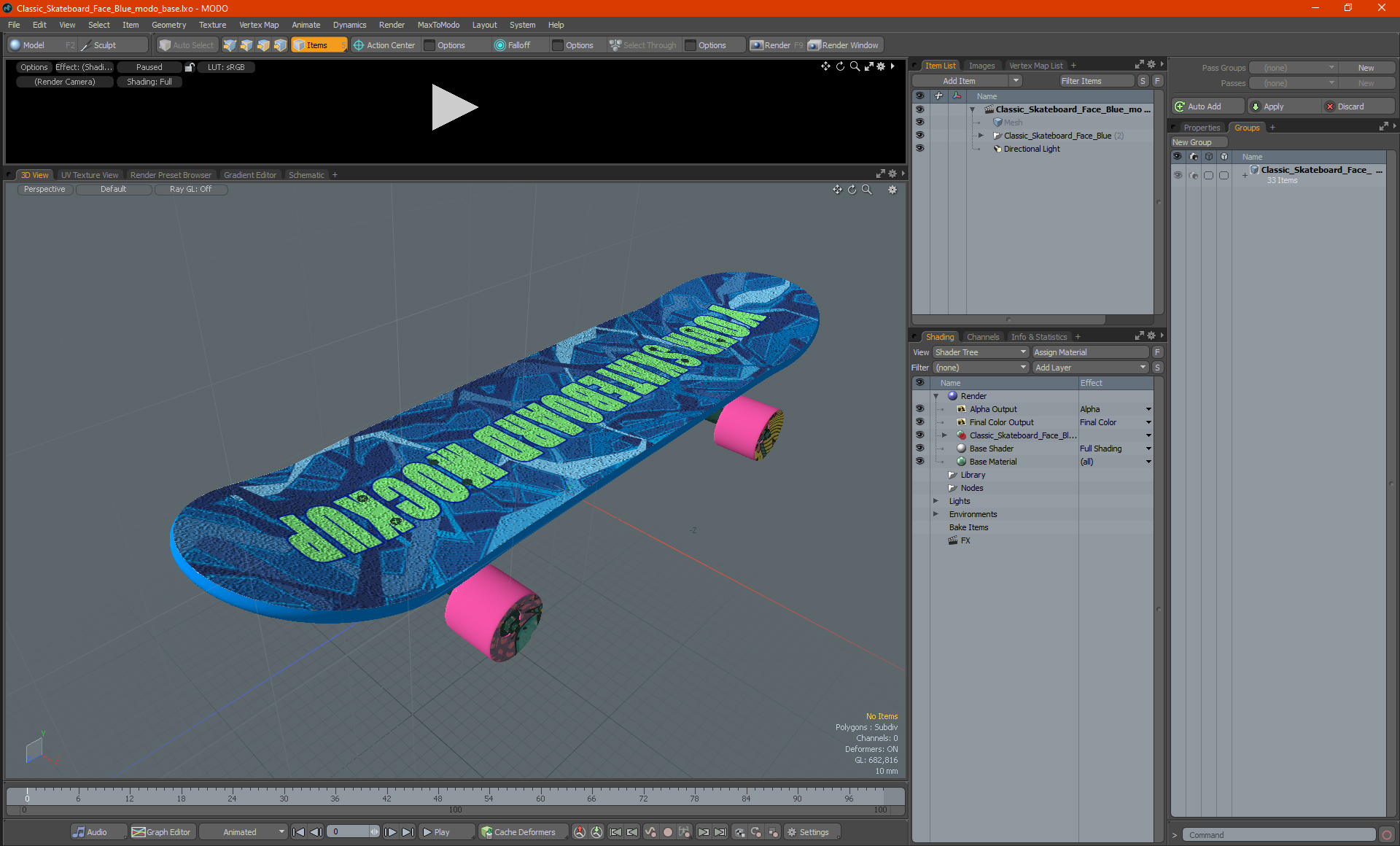Screen dimensions: 1400x846
Task: Open the Action Center tool
Action: [384, 45]
